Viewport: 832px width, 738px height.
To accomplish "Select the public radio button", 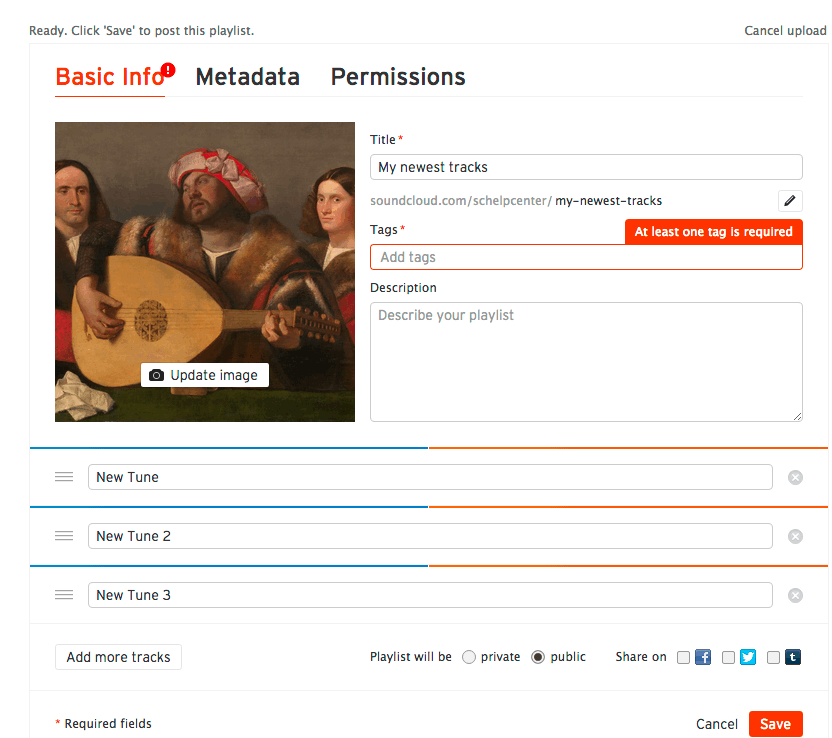I will click(538, 657).
